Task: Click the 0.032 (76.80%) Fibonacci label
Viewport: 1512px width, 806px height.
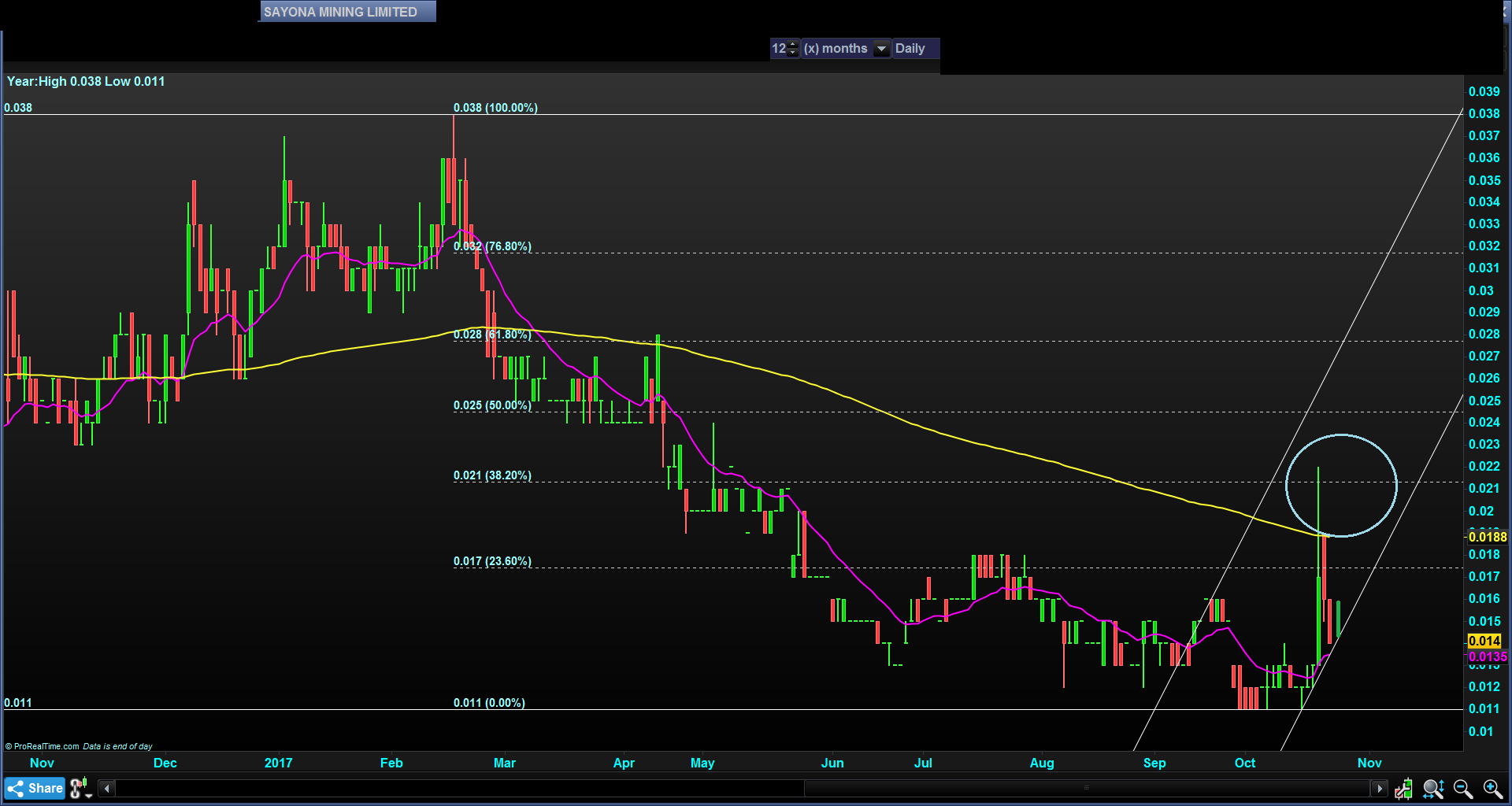Action: click(492, 246)
